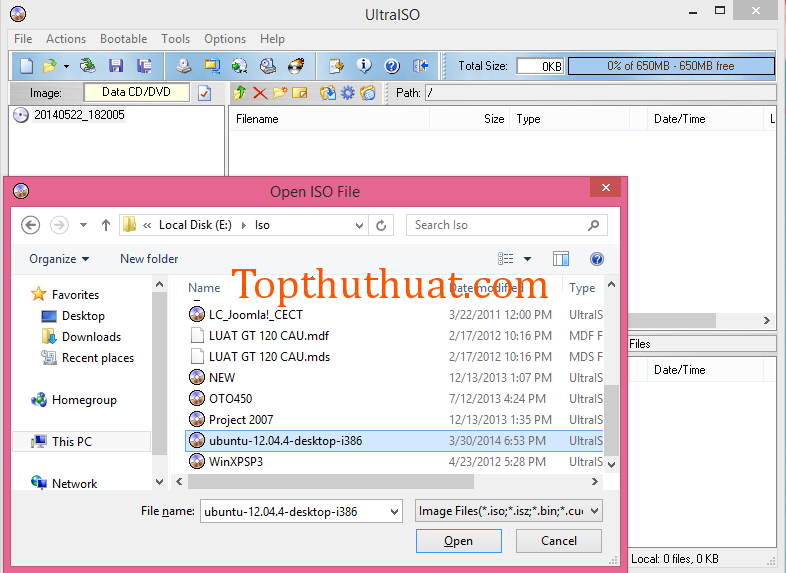Click the Up folder green arrow icon

240,93
